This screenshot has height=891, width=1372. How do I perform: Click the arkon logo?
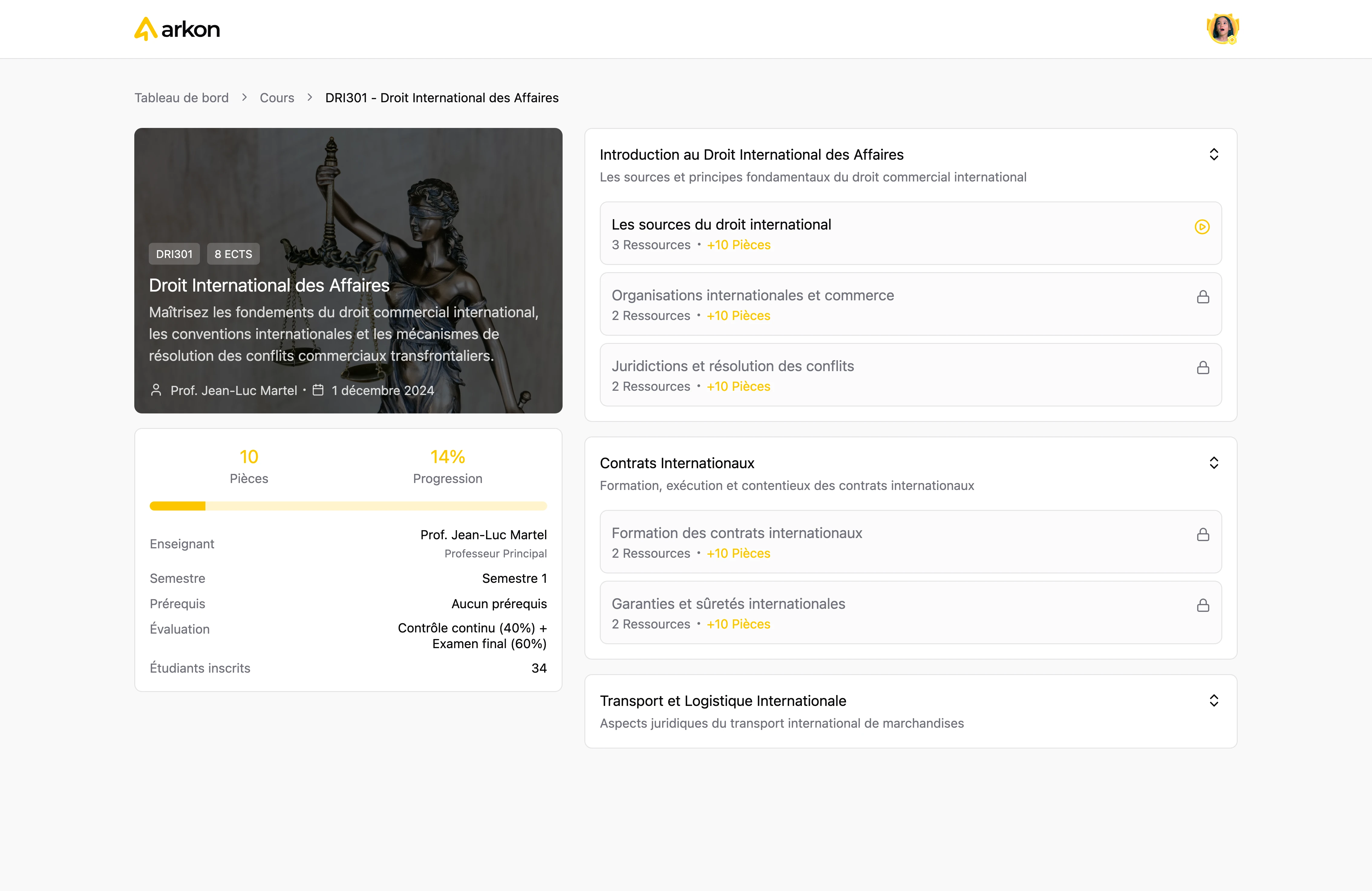pyautogui.click(x=177, y=29)
